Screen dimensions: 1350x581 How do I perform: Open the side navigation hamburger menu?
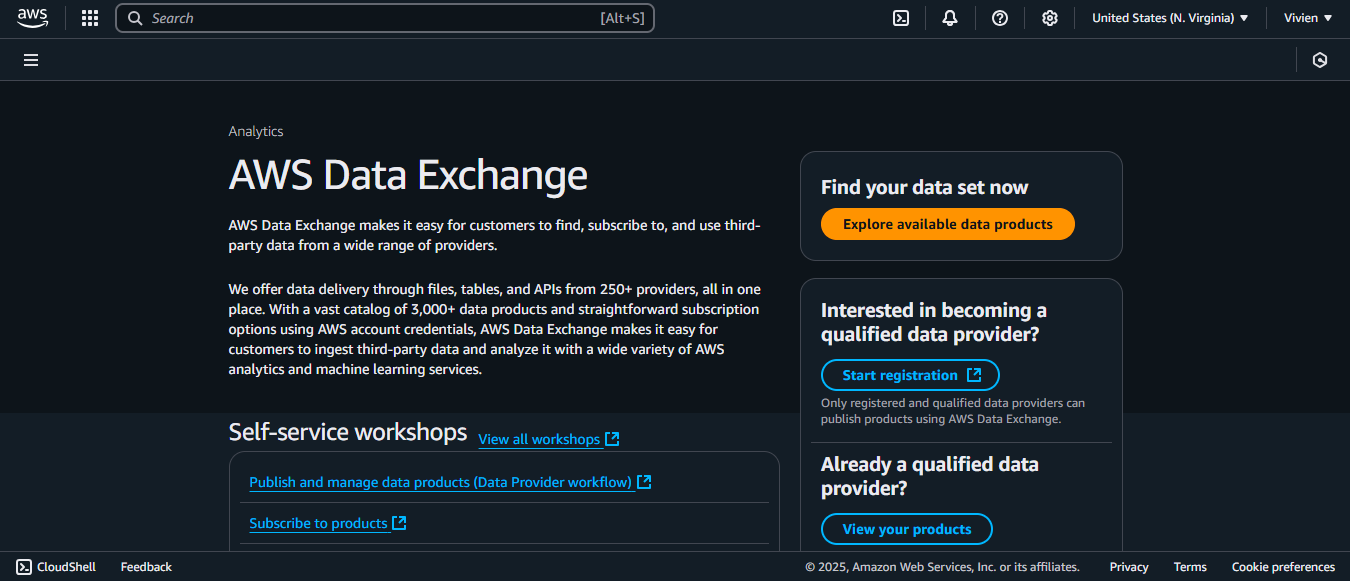tap(31, 60)
